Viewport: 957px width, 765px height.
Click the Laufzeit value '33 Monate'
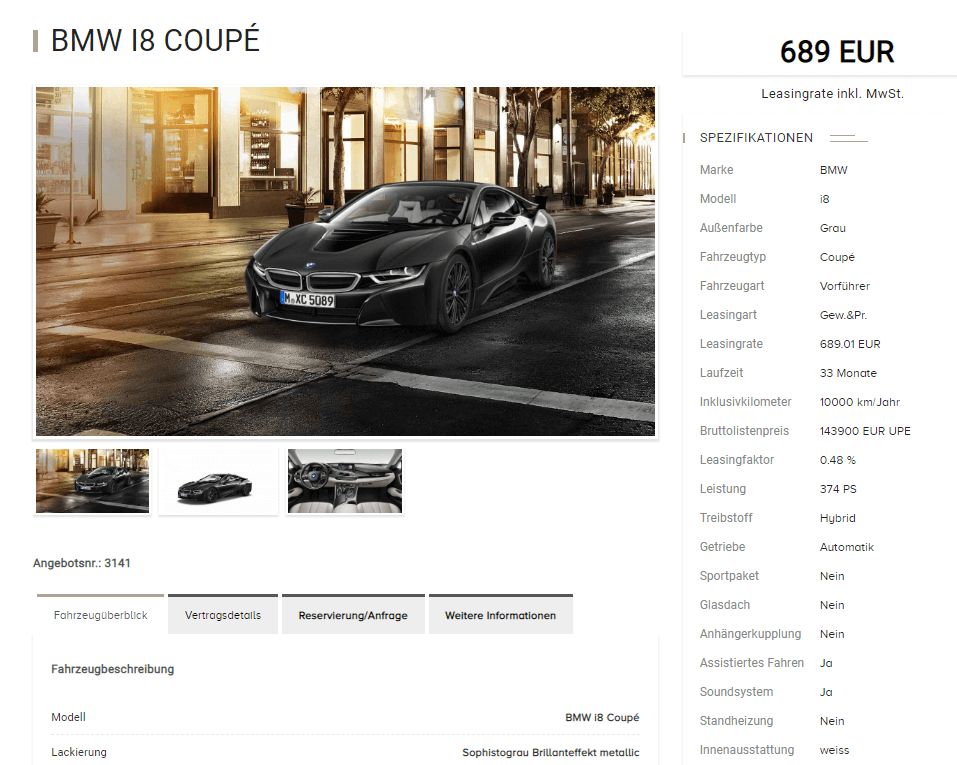848,373
